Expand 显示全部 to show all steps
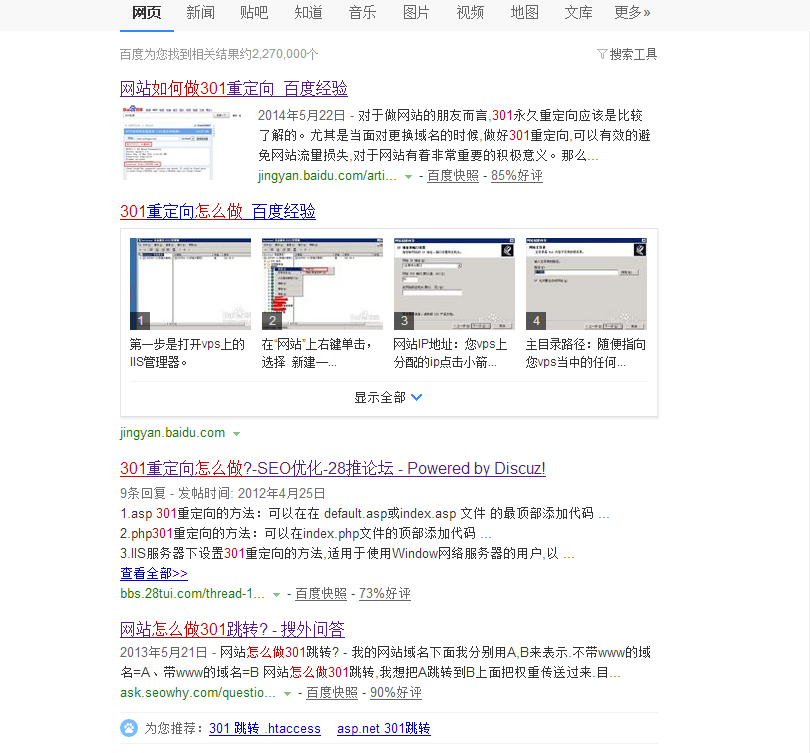 coord(388,397)
